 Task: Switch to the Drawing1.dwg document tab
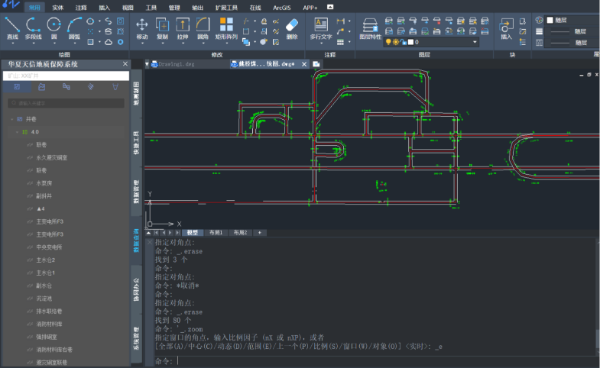[x=176, y=64]
